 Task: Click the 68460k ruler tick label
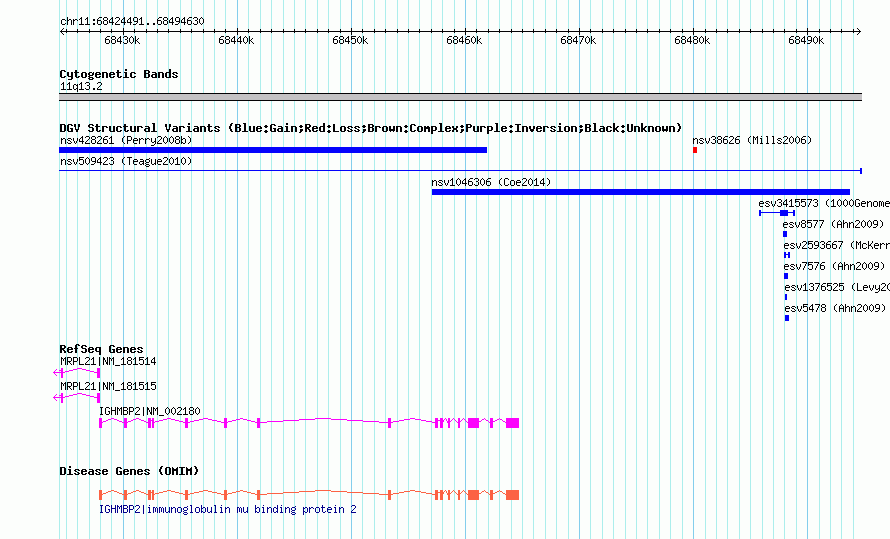464,40
